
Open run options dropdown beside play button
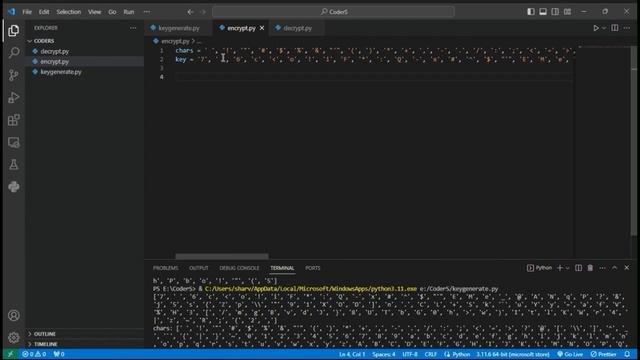point(604,28)
